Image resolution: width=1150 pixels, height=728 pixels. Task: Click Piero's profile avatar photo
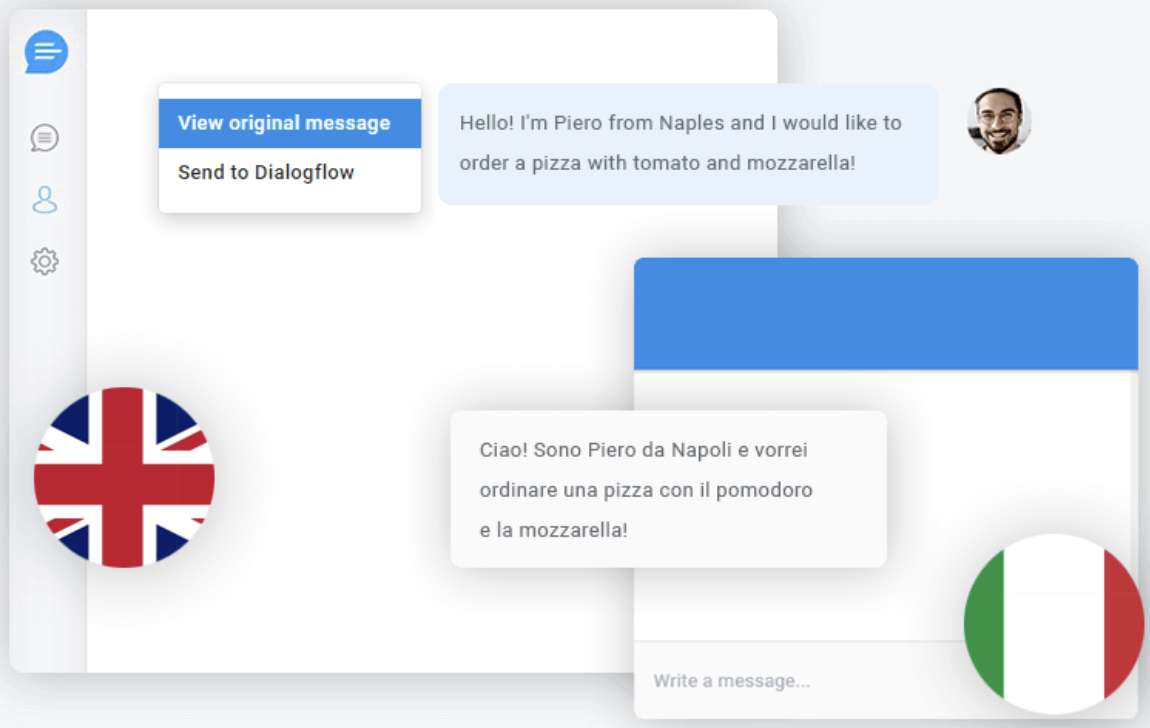[999, 121]
